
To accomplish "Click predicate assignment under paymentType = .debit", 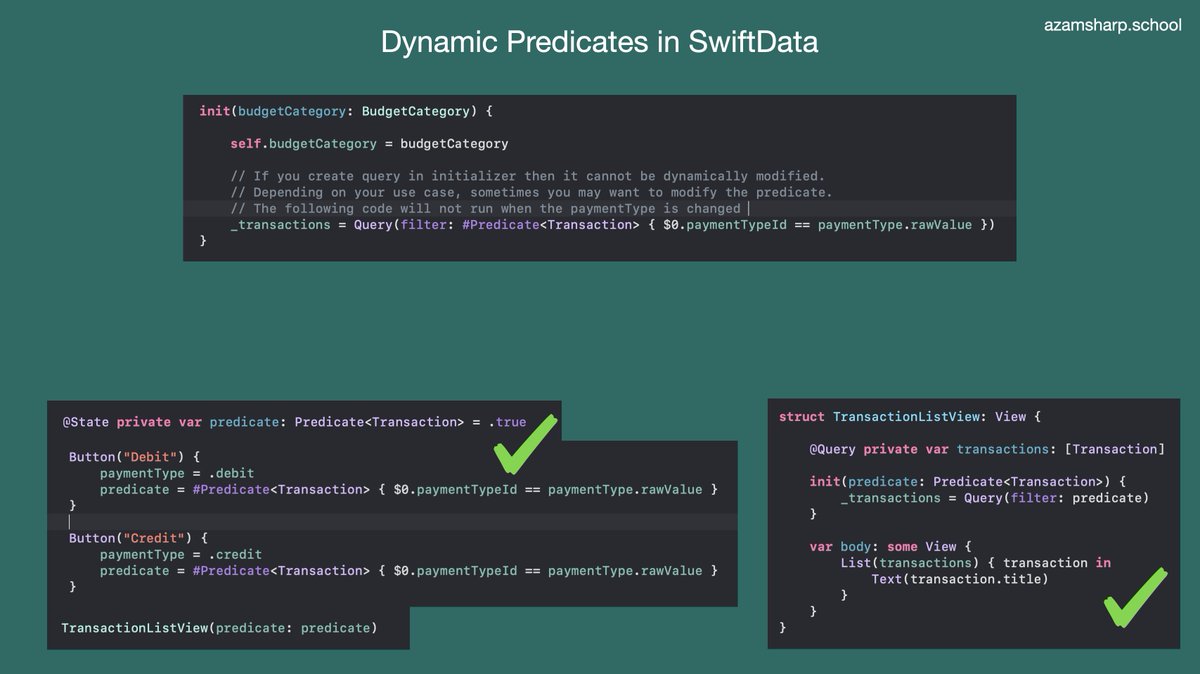I will [x=408, y=489].
